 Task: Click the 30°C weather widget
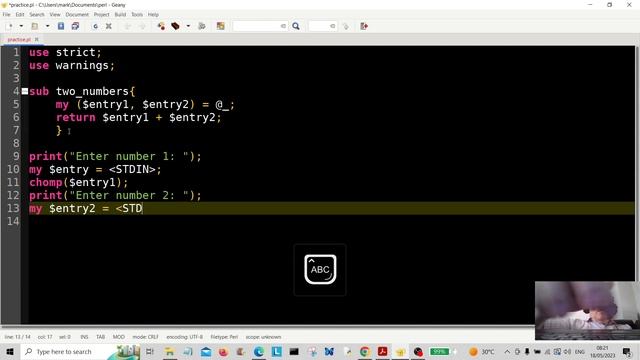point(482,351)
